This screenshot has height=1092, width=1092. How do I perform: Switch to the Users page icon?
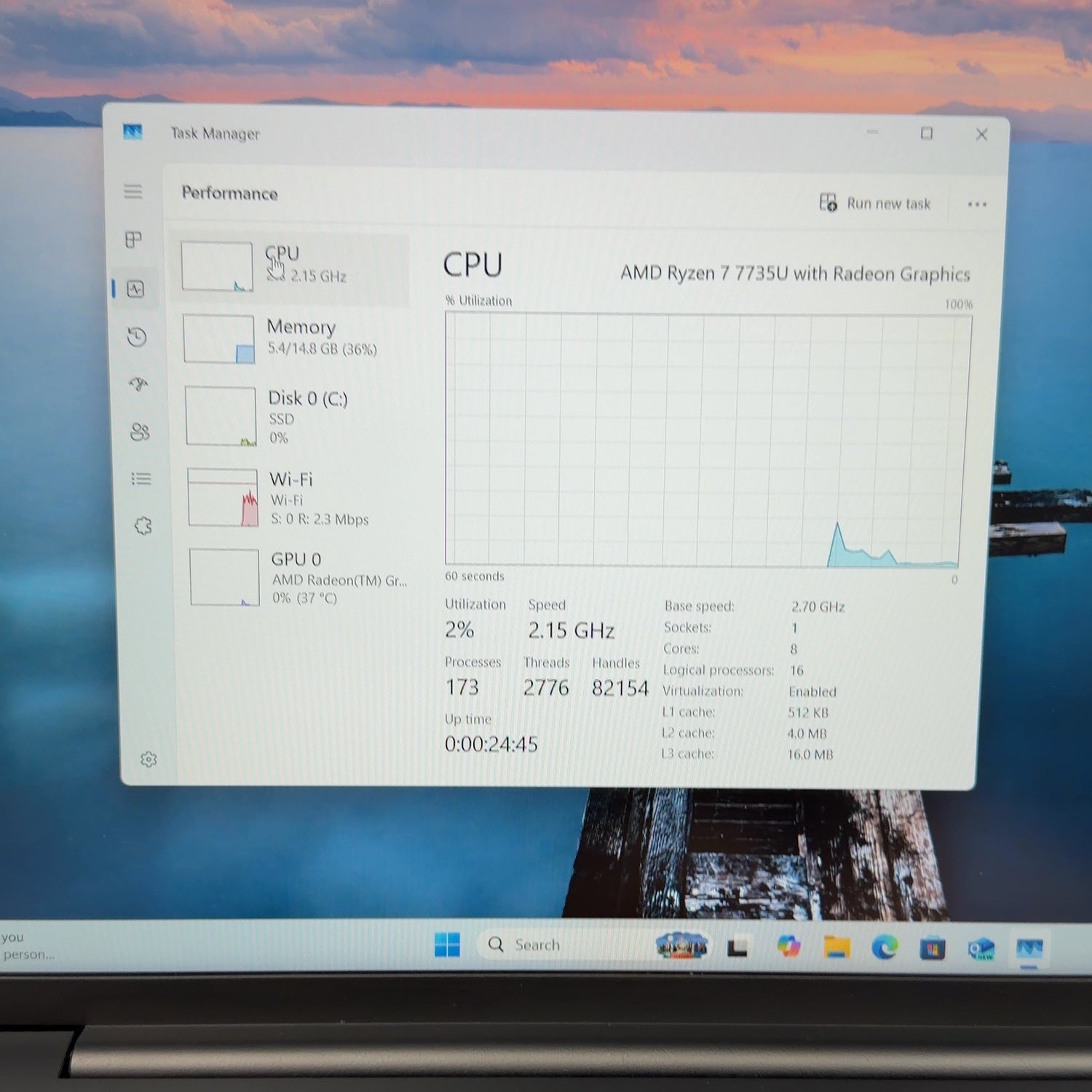click(140, 432)
